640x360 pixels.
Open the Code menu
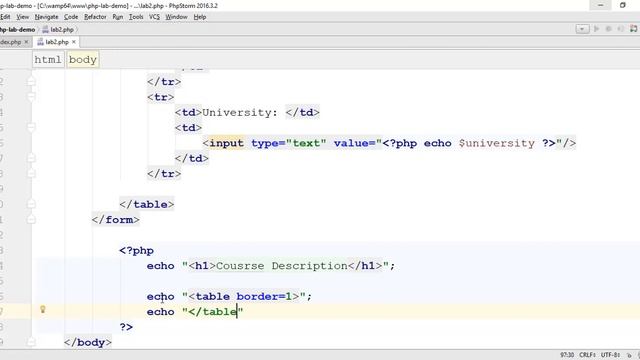pyautogui.click(x=71, y=17)
